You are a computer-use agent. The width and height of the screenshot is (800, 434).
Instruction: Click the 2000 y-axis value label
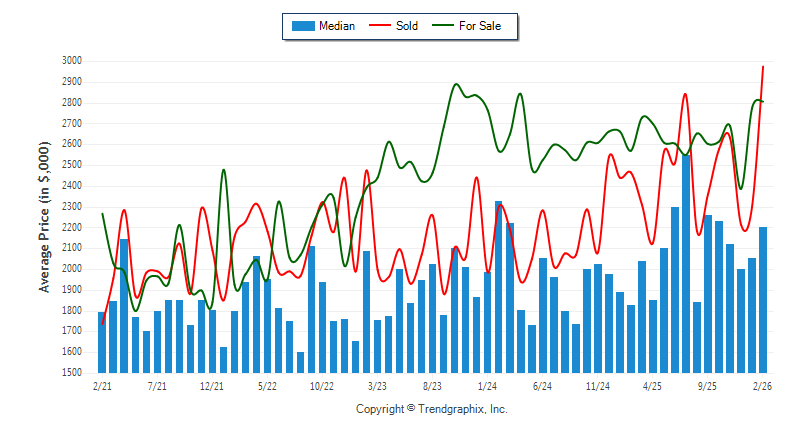[x=70, y=269]
